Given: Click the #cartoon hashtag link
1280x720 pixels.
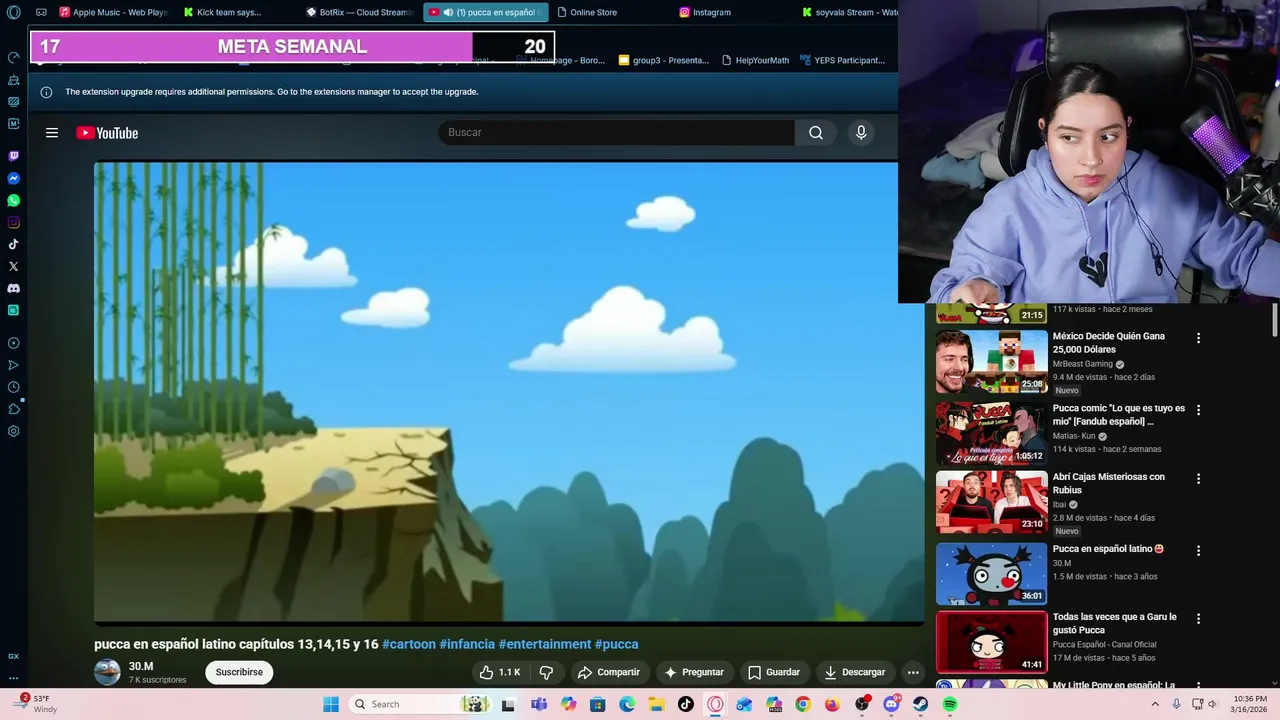Looking at the screenshot, I should pyautogui.click(x=408, y=644).
